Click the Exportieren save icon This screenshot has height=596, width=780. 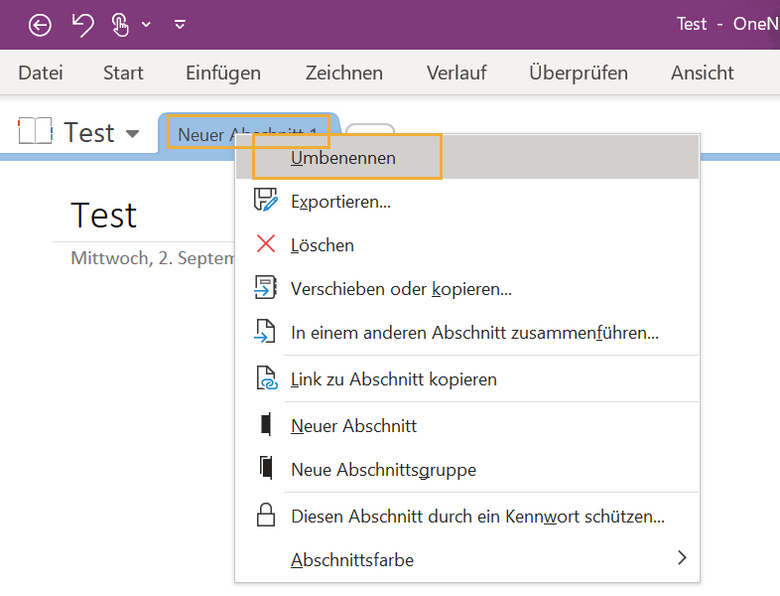pos(266,199)
